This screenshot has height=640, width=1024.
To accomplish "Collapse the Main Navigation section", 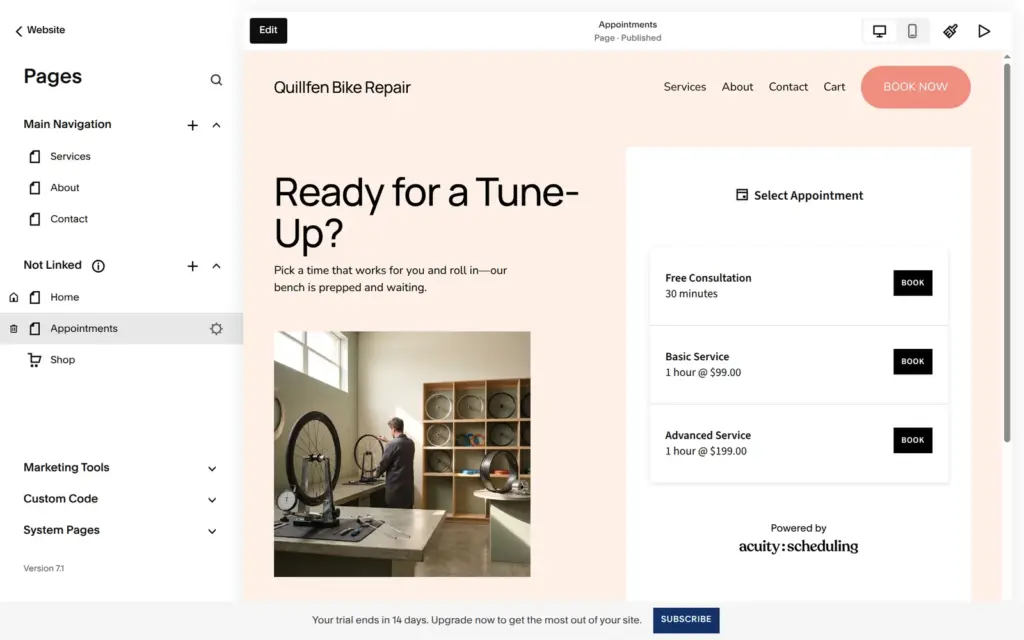I will [x=216, y=125].
